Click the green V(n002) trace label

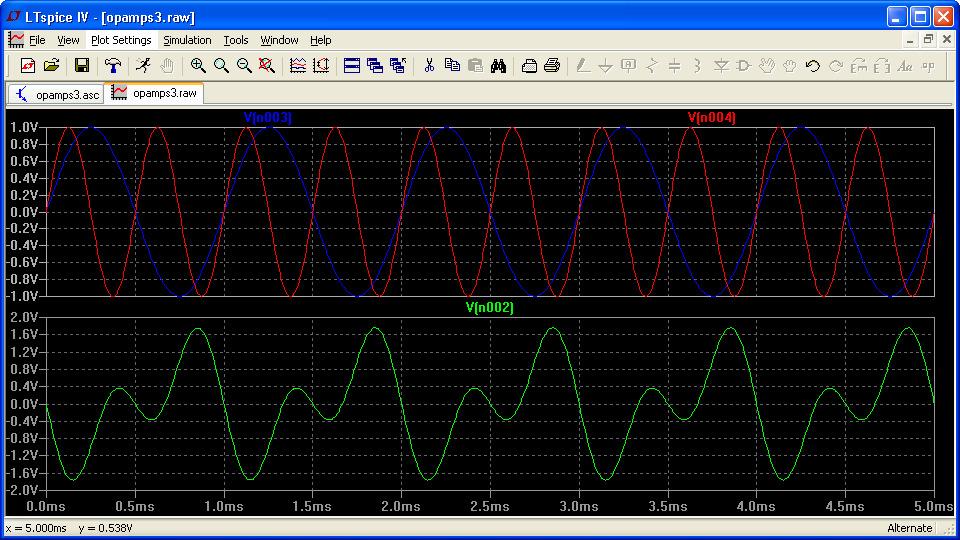489,307
